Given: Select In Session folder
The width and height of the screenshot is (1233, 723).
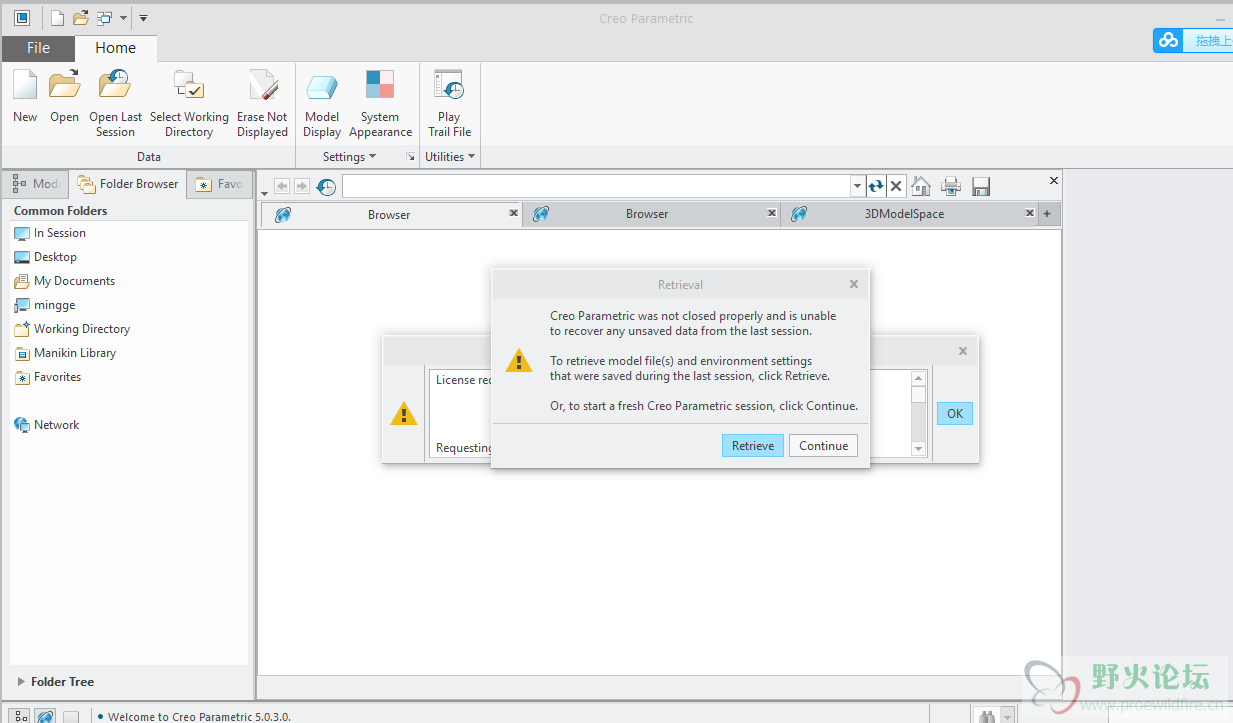Looking at the screenshot, I should (50, 233).
